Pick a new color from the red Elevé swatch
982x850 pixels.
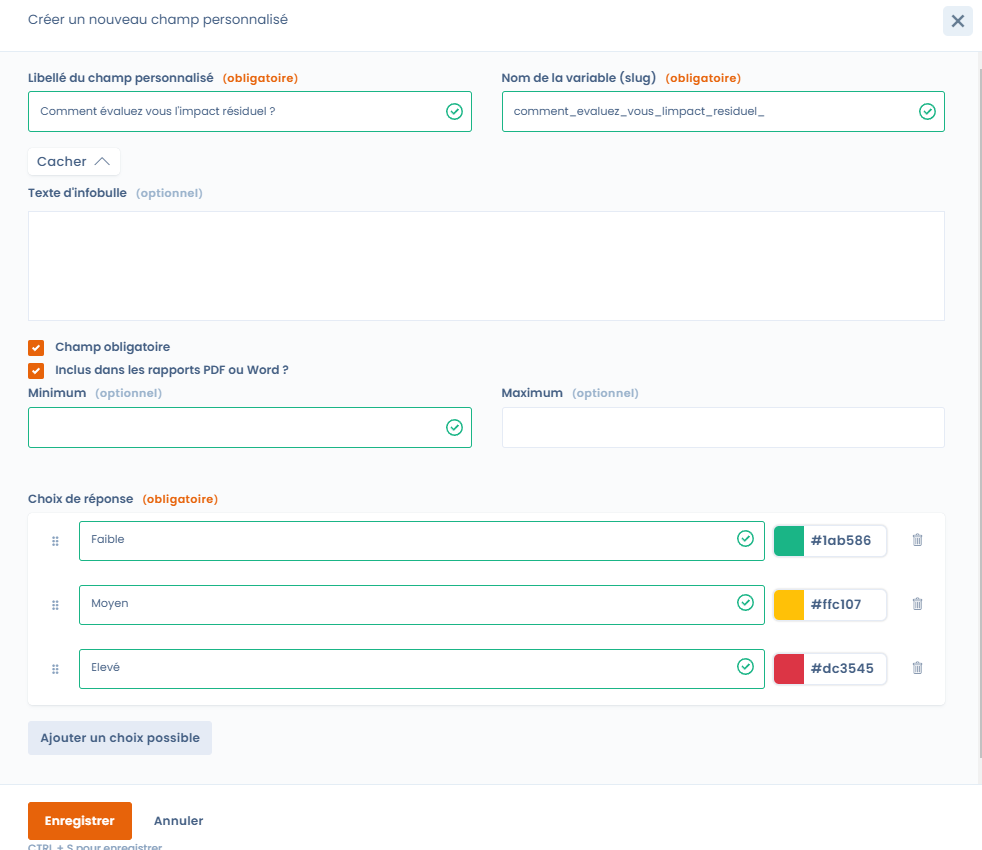[789, 669]
